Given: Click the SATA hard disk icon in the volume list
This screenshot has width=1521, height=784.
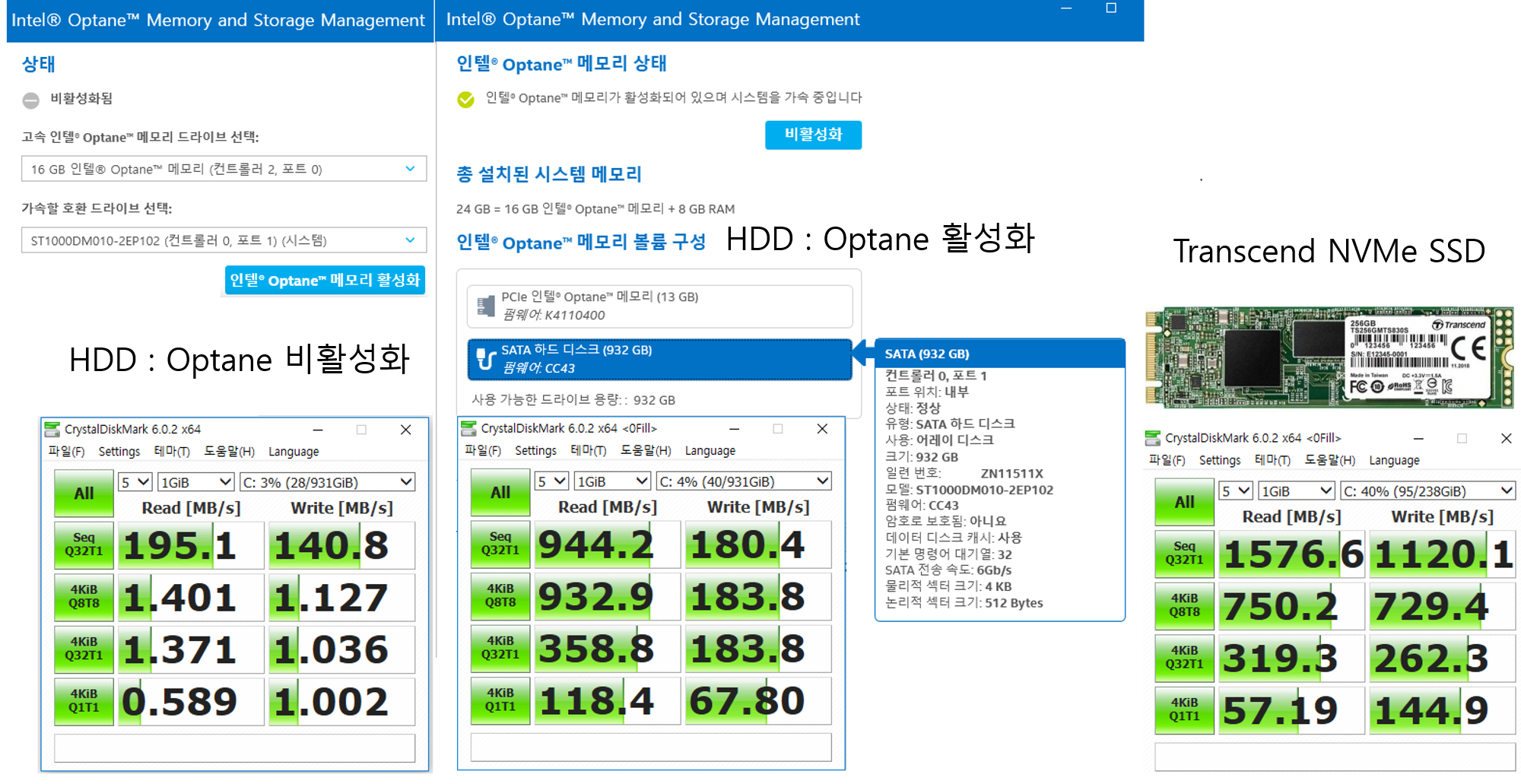Looking at the screenshot, I should pyautogui.click(x=485, y=359).
